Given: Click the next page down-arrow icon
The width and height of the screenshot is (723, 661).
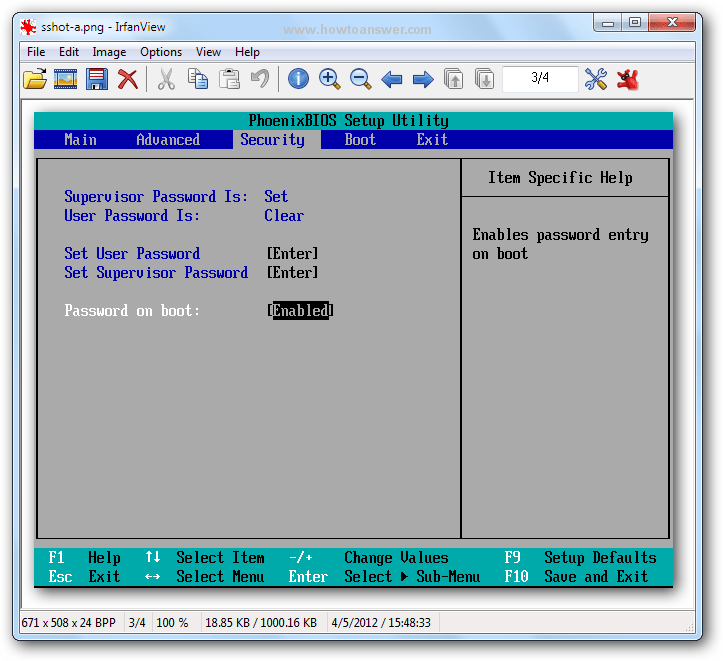Looking at the screenshot, I should click(x=485, y=79).
